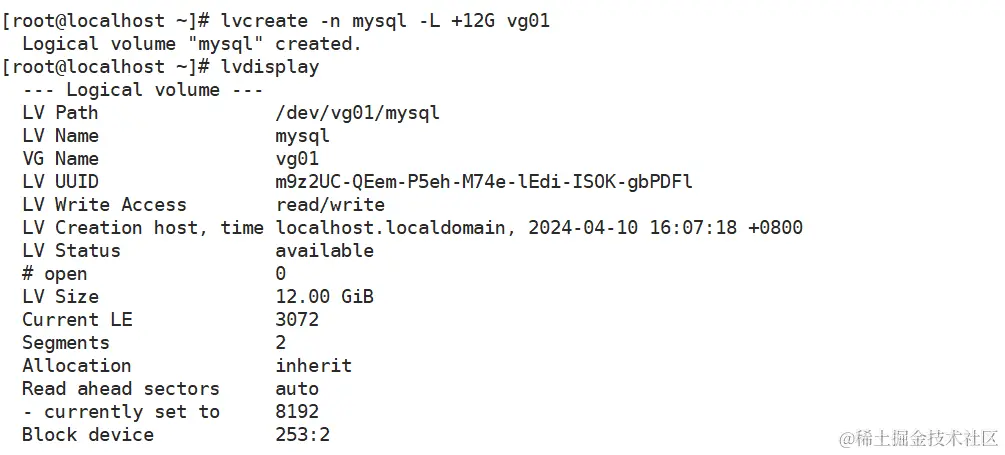This screenshot has height=455, width=1005.
Task: Click the '# open' value 0
Action: click(x=281, y=273)
